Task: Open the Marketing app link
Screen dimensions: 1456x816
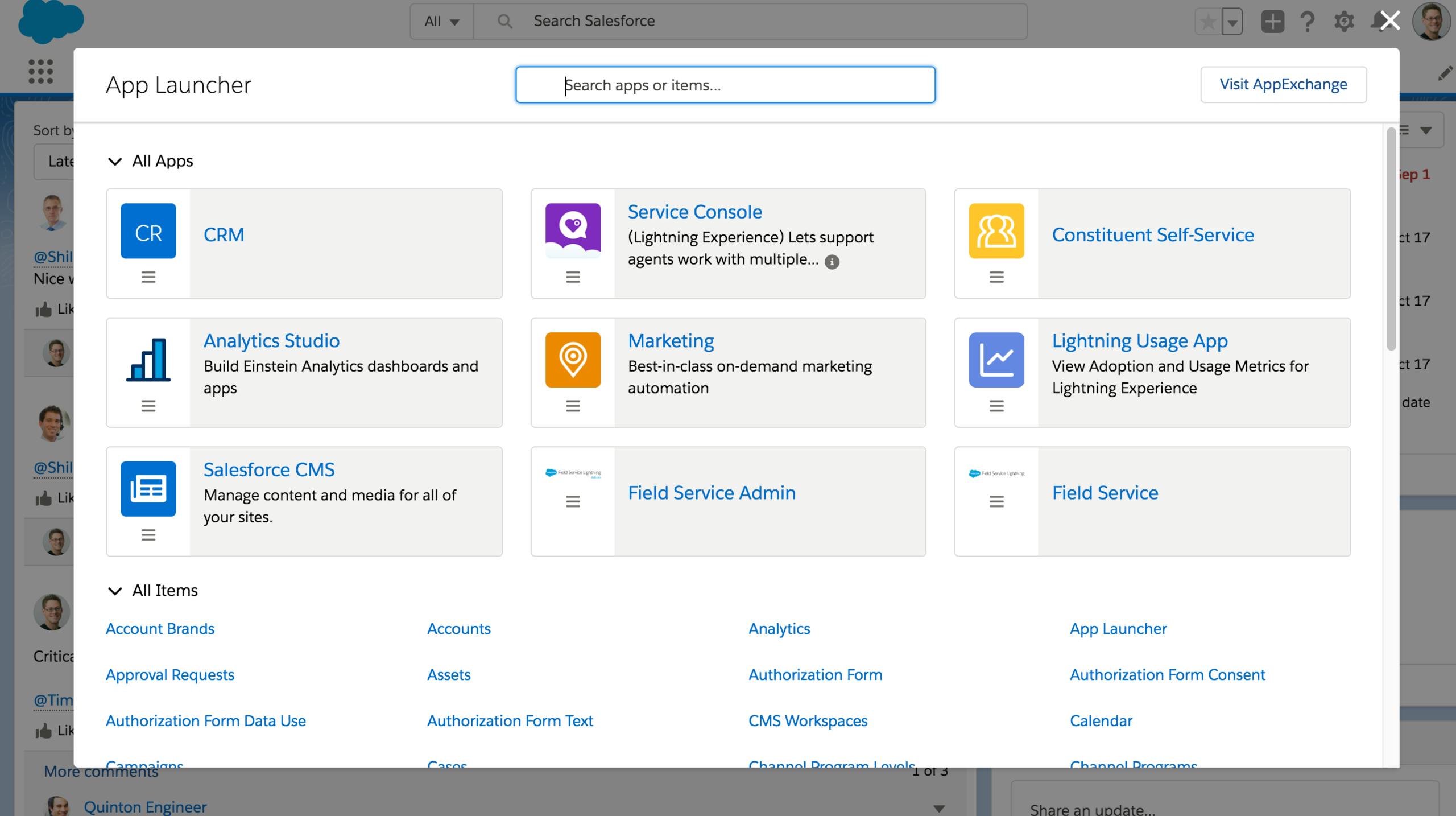Action: tap(671, 340)
